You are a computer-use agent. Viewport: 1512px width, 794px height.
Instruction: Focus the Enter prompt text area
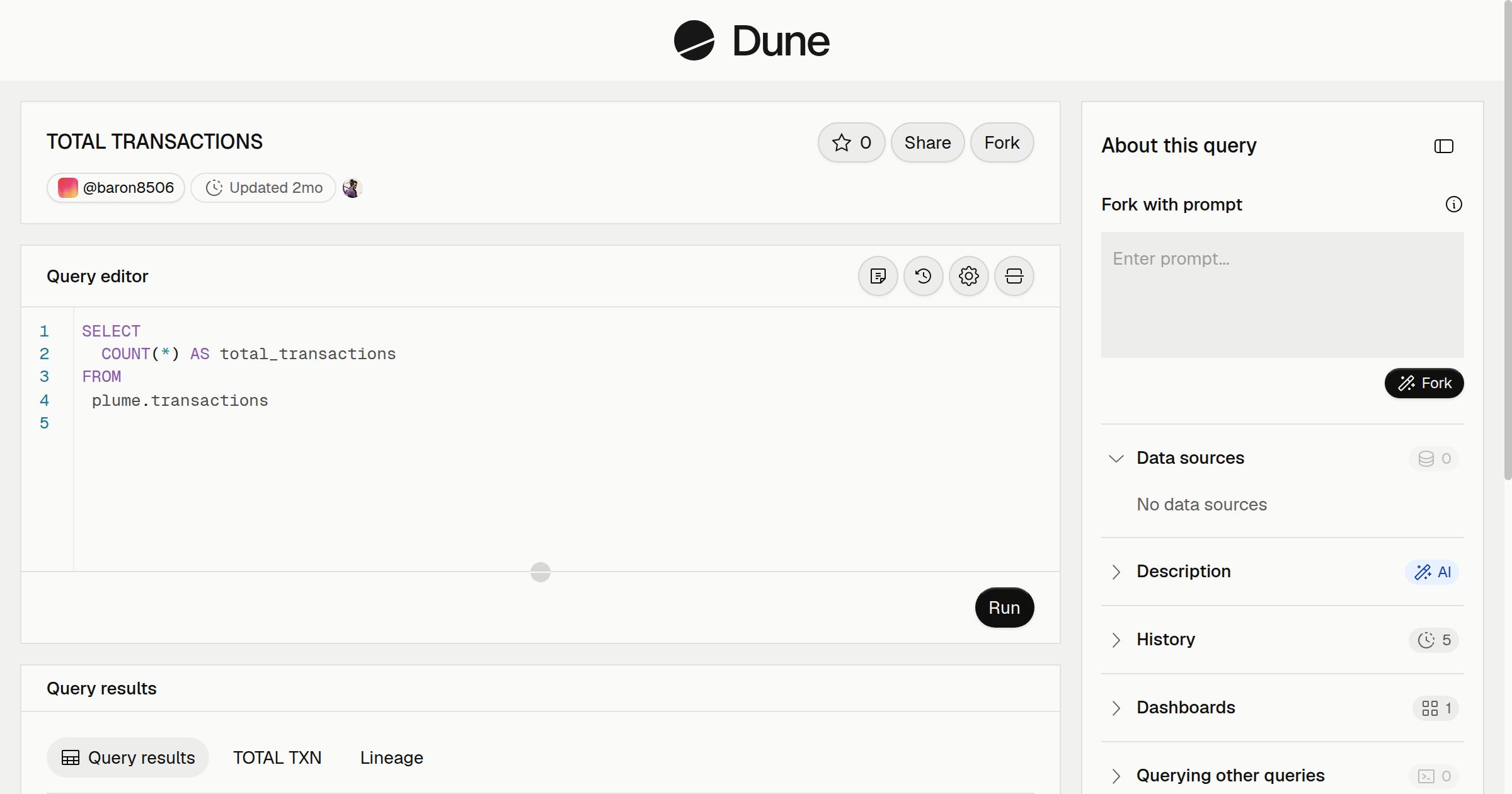1282,295
